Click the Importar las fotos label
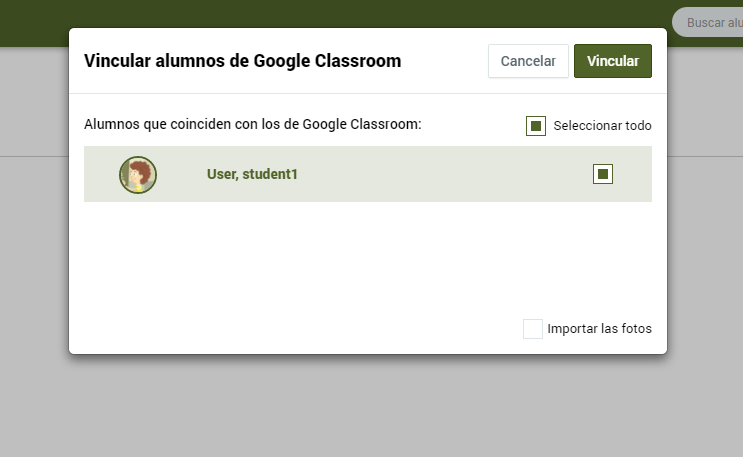The image size is (743, 457). pos(599,329)
